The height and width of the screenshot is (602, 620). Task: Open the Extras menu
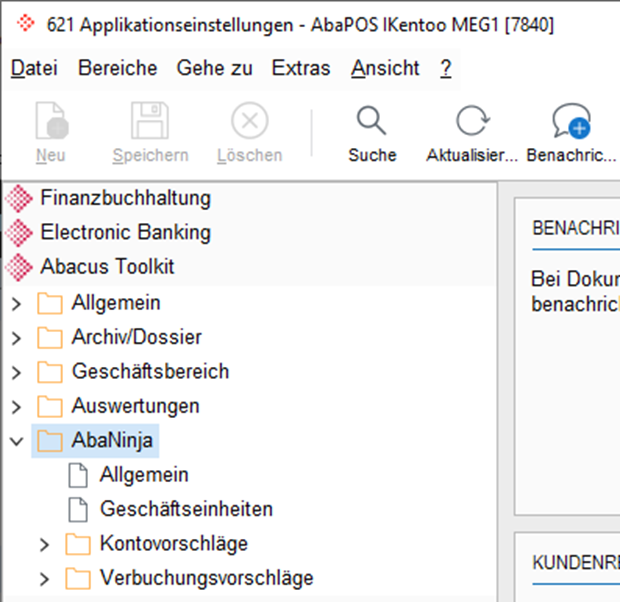click(x=301, y=68)
